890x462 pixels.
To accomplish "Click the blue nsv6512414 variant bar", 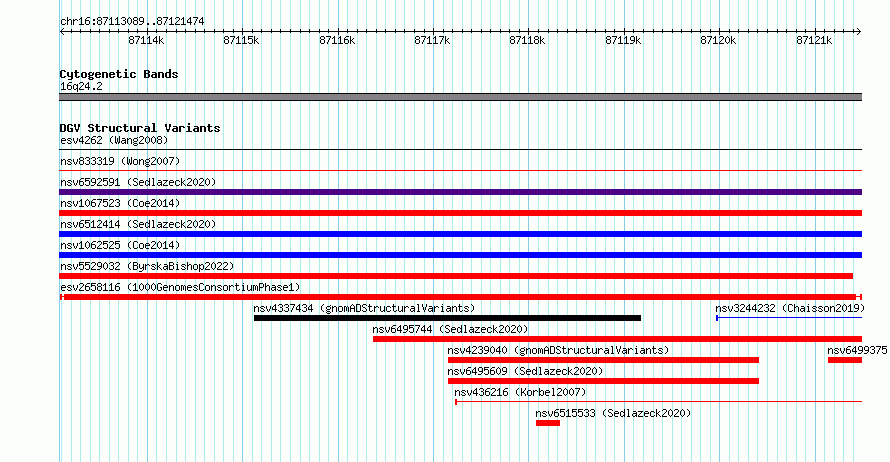I will (x=460, y=234).
